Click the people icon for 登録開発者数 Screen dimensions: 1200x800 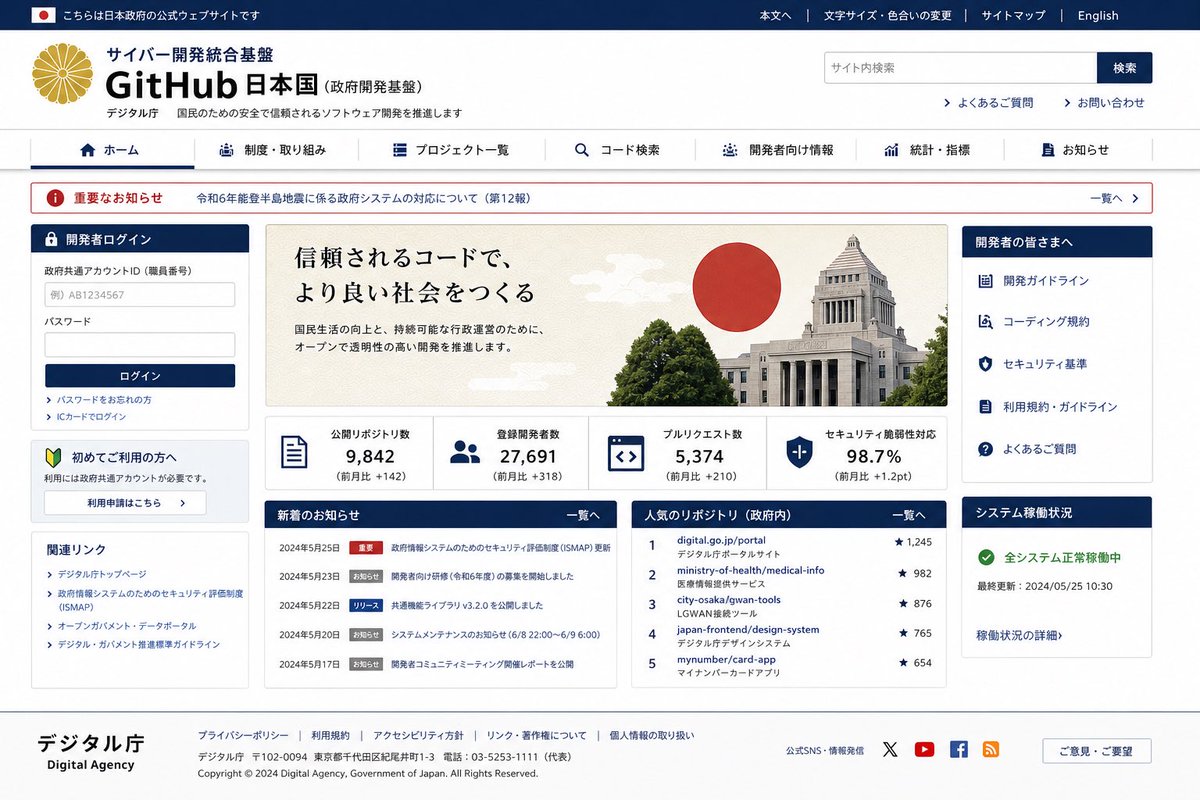(465, 452)
